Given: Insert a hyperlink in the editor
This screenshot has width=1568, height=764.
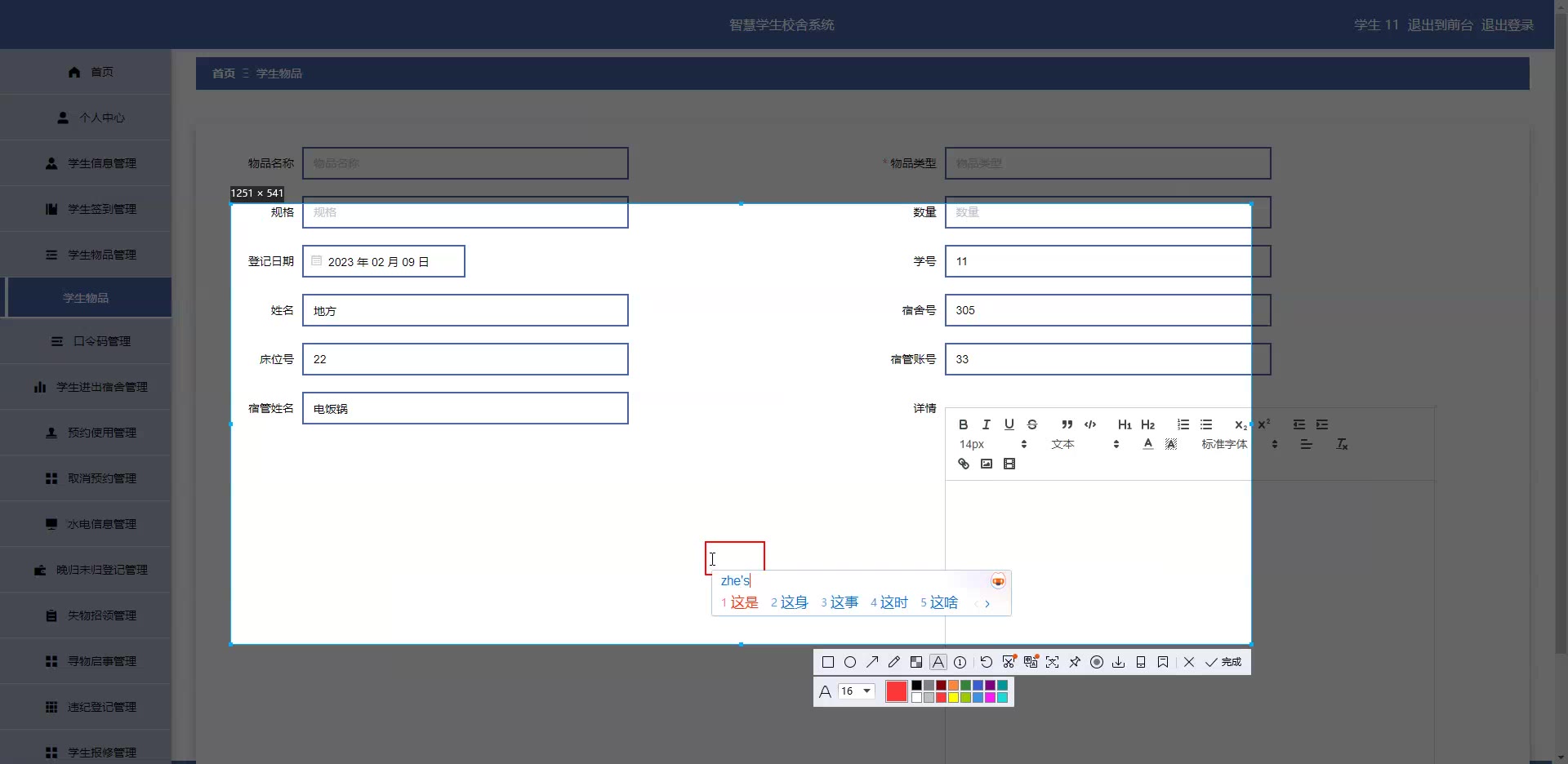Looking at the screenshot, I should click(964, 464).
